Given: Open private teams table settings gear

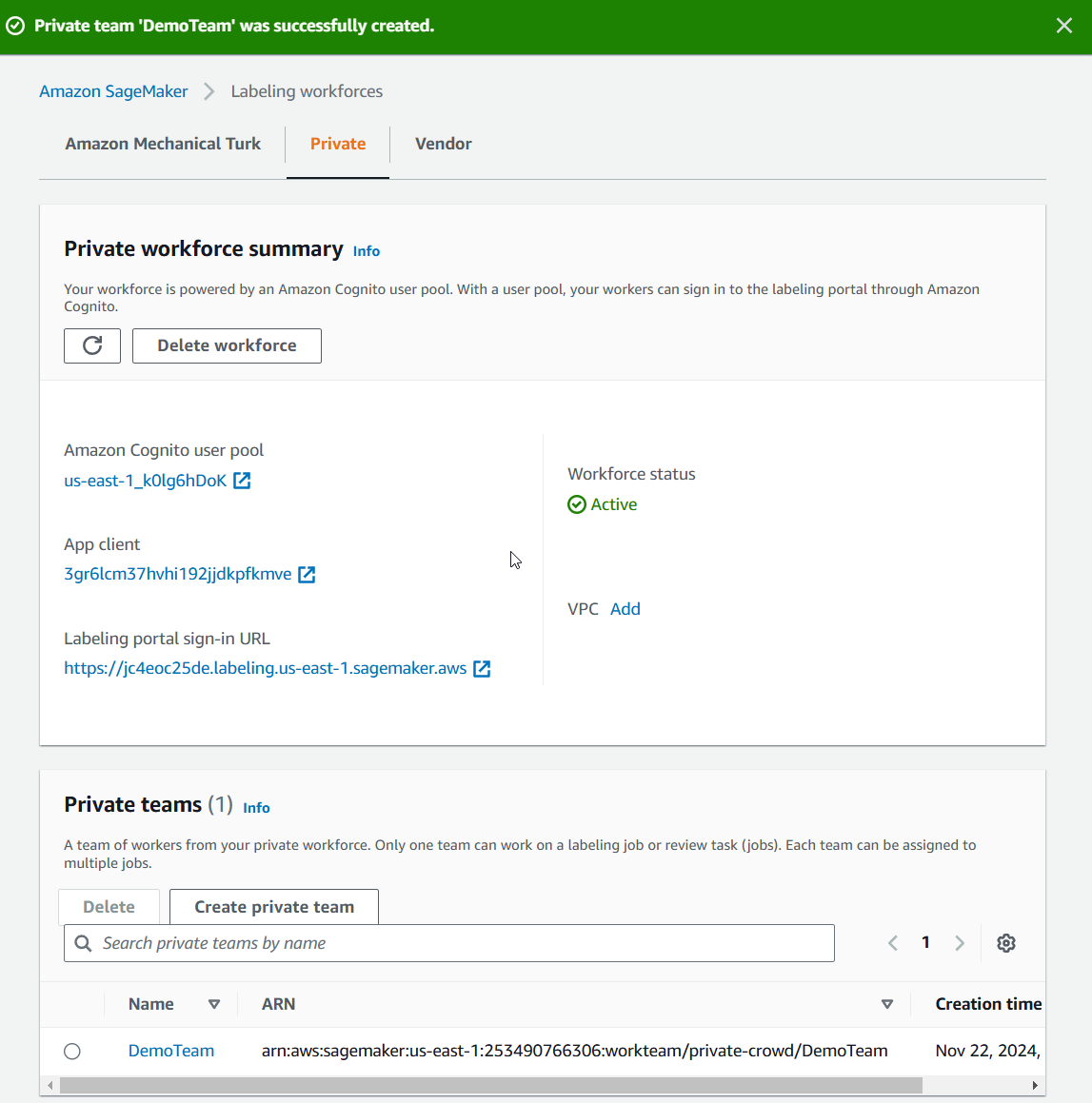Looking at the screenshot, I should [1006, 942].
